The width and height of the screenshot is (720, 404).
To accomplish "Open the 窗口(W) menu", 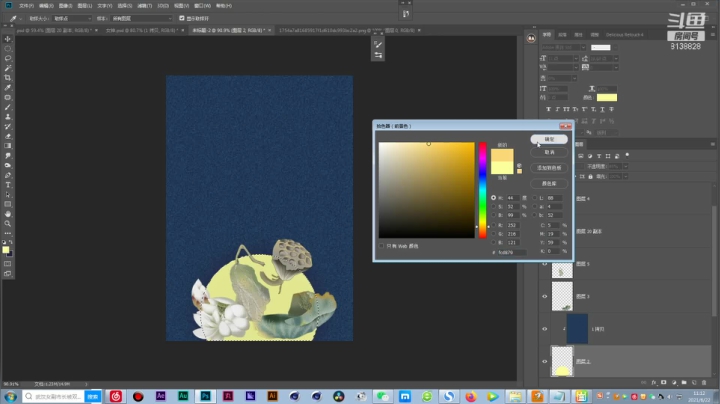I will (x=202, y=6).
